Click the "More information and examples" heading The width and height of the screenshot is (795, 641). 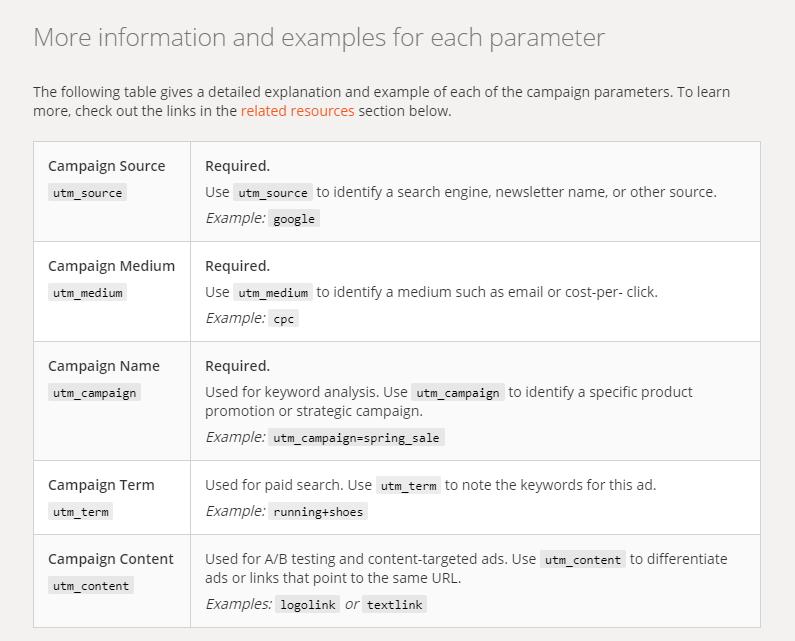[x=318, y=38]
